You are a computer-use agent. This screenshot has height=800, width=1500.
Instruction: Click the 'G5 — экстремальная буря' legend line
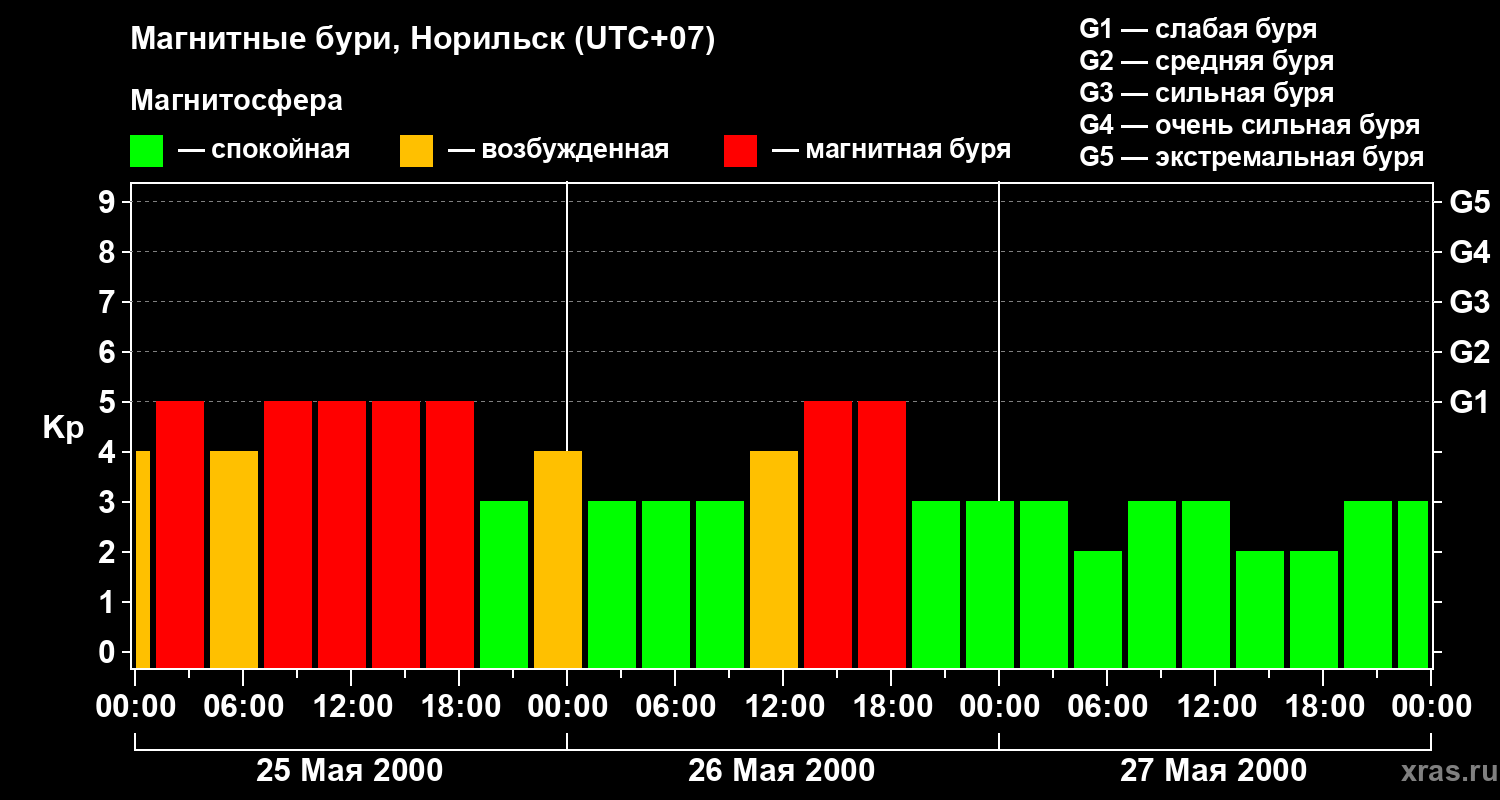[x=1252, y=157]
